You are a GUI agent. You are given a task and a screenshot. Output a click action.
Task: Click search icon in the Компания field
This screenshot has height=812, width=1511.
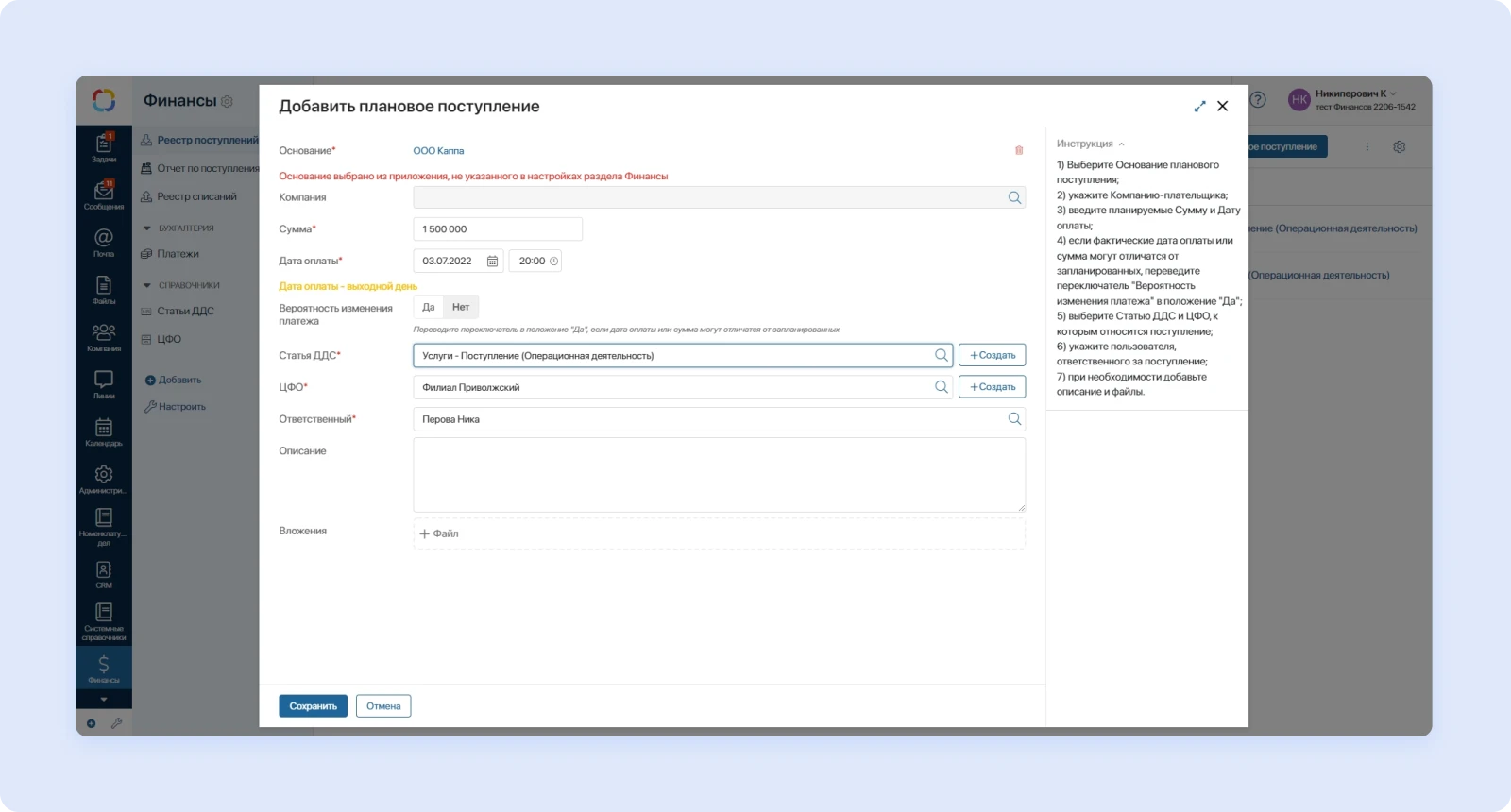1014,197
